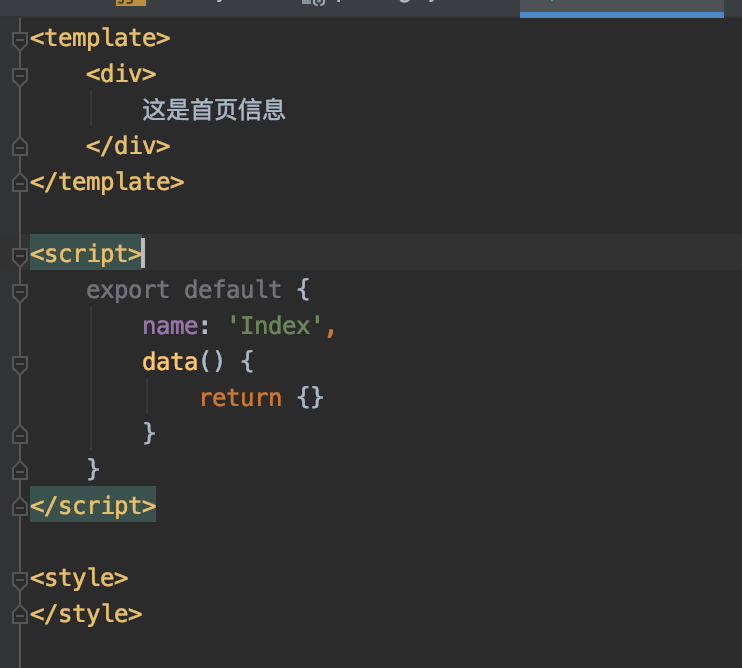Click the highlighted <script> opening tag

(x=86, y=254)
